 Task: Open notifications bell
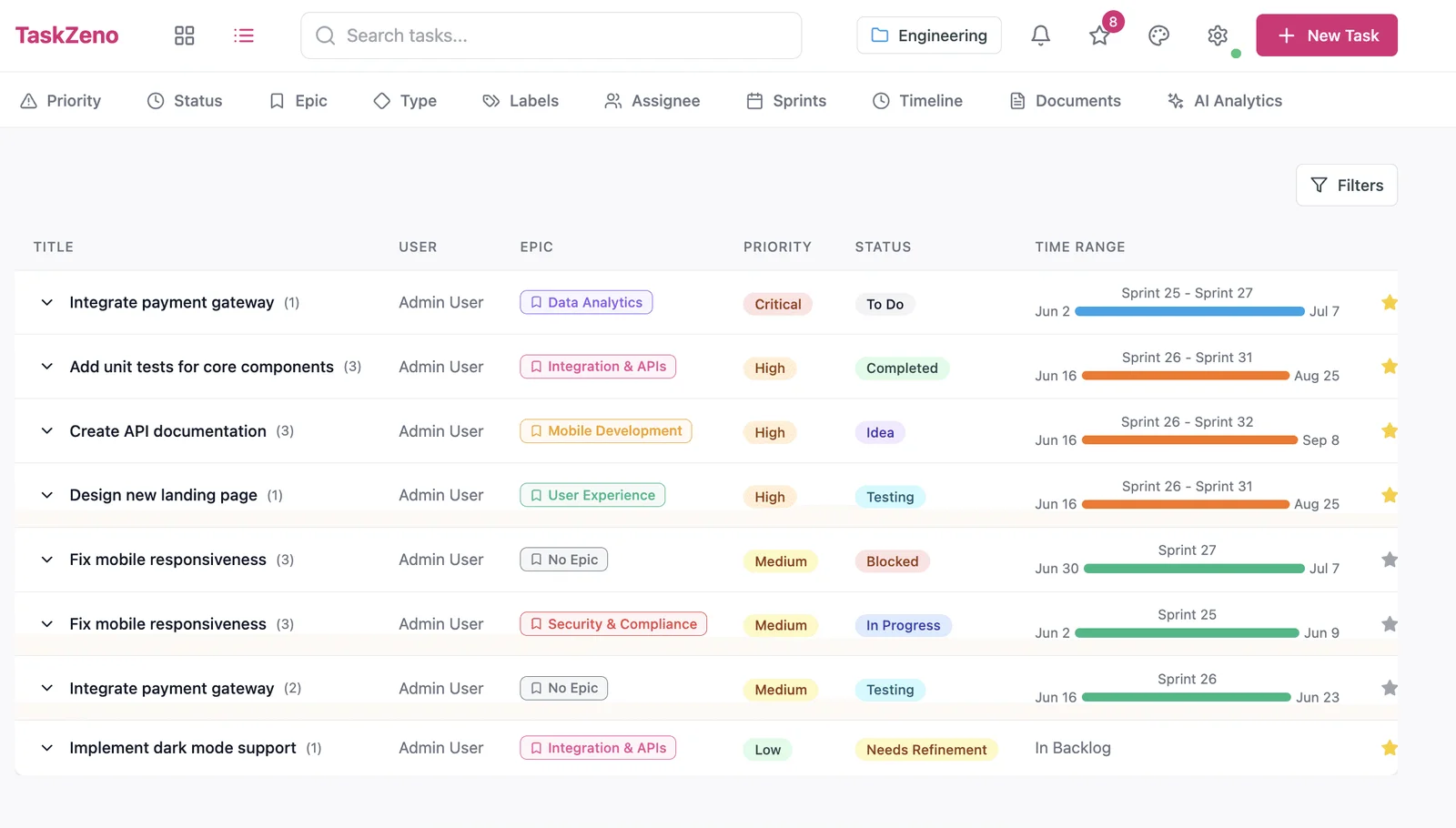point(1040,35)
